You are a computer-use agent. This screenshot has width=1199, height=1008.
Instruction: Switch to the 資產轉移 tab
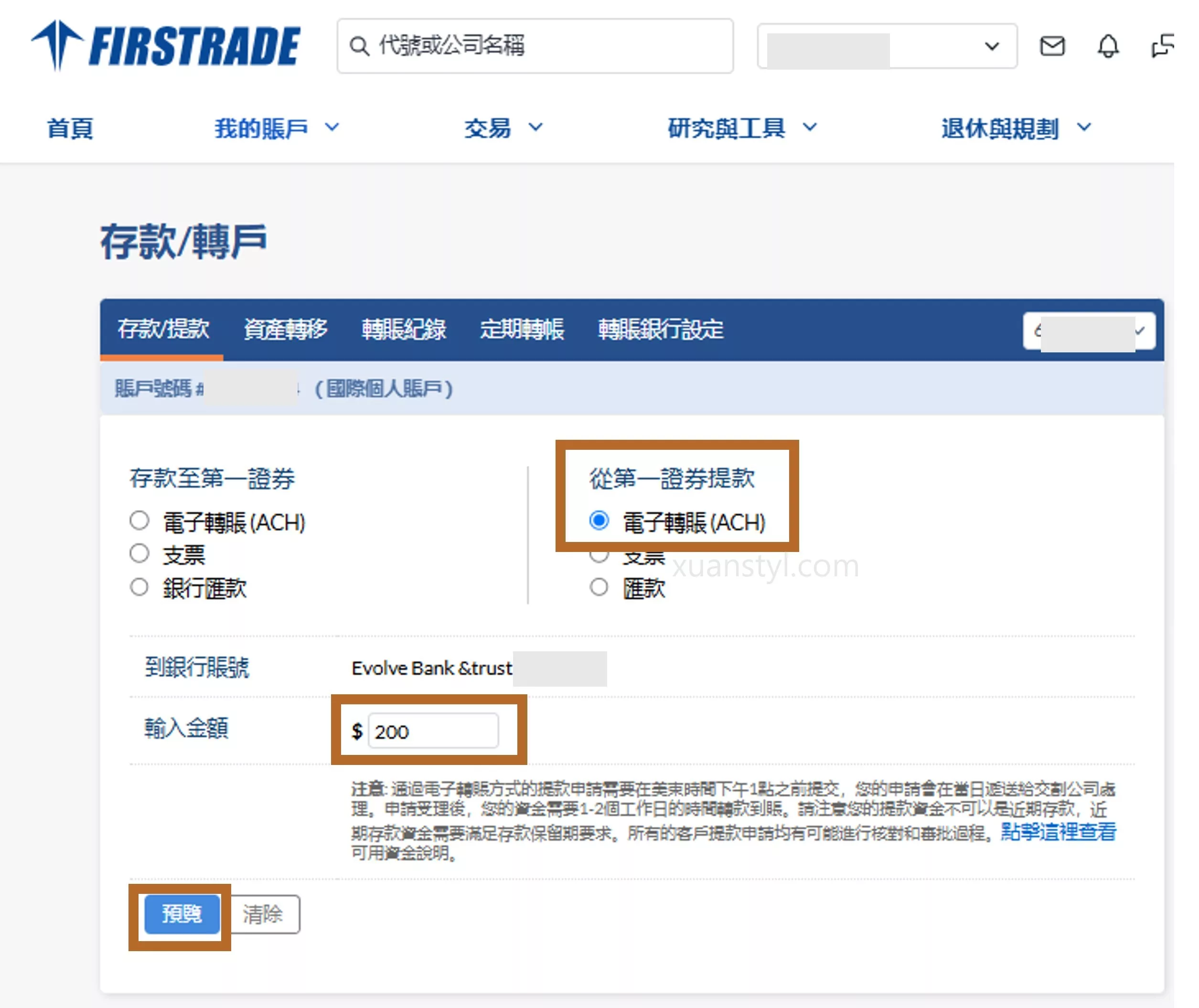coord(285,329)
